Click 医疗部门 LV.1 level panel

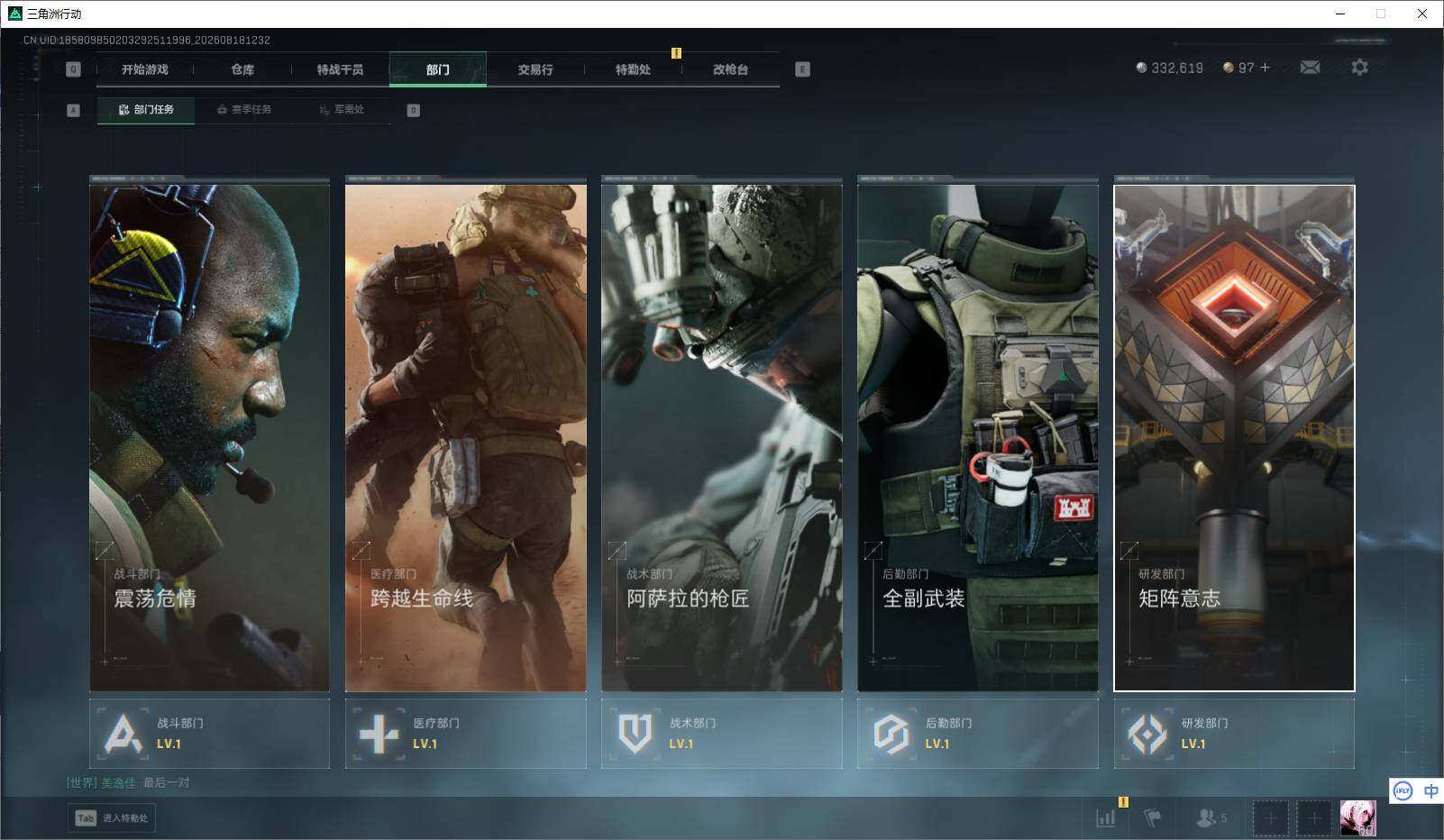[466, 734]
